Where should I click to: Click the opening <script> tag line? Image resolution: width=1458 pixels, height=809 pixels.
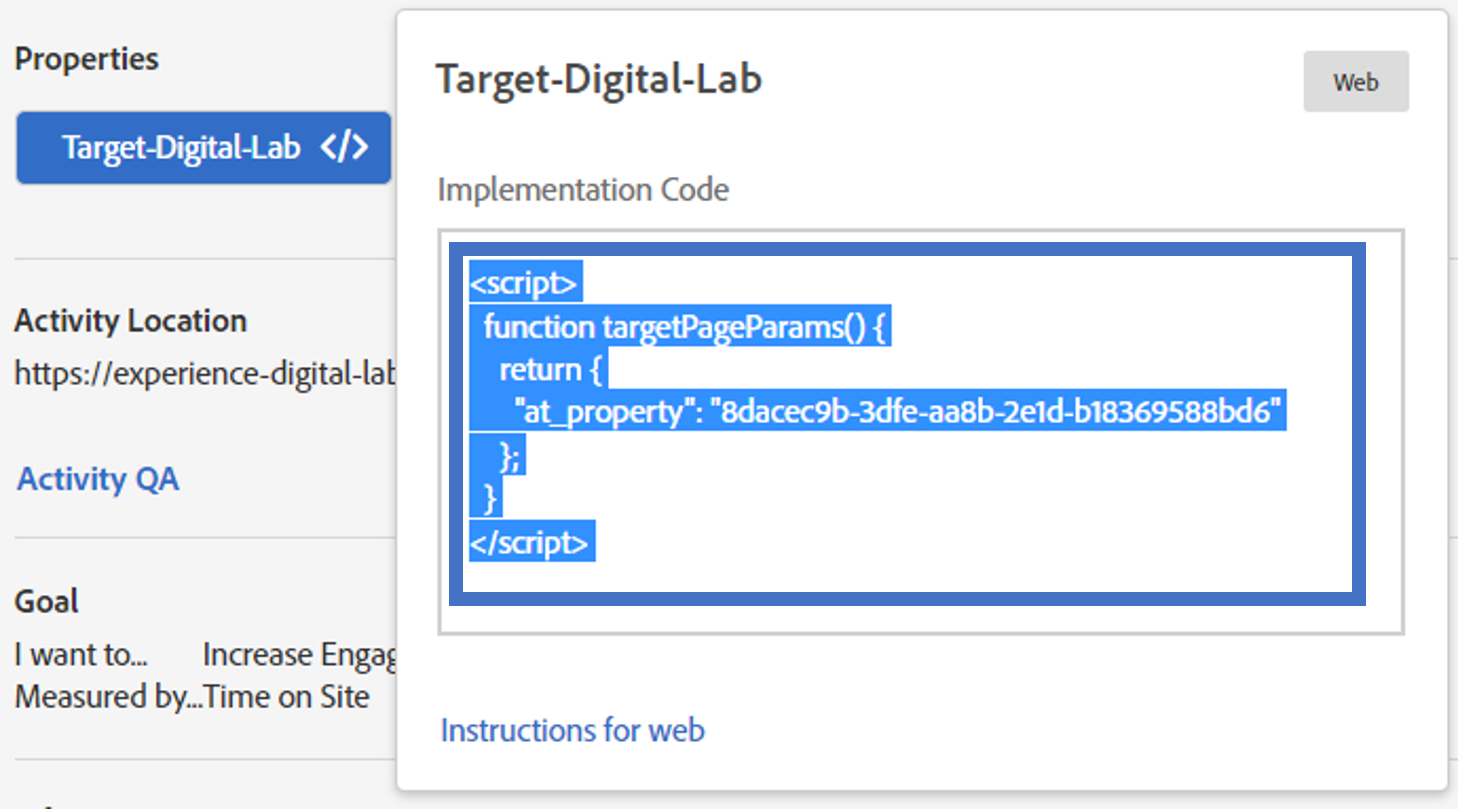(x=525, y=284)
